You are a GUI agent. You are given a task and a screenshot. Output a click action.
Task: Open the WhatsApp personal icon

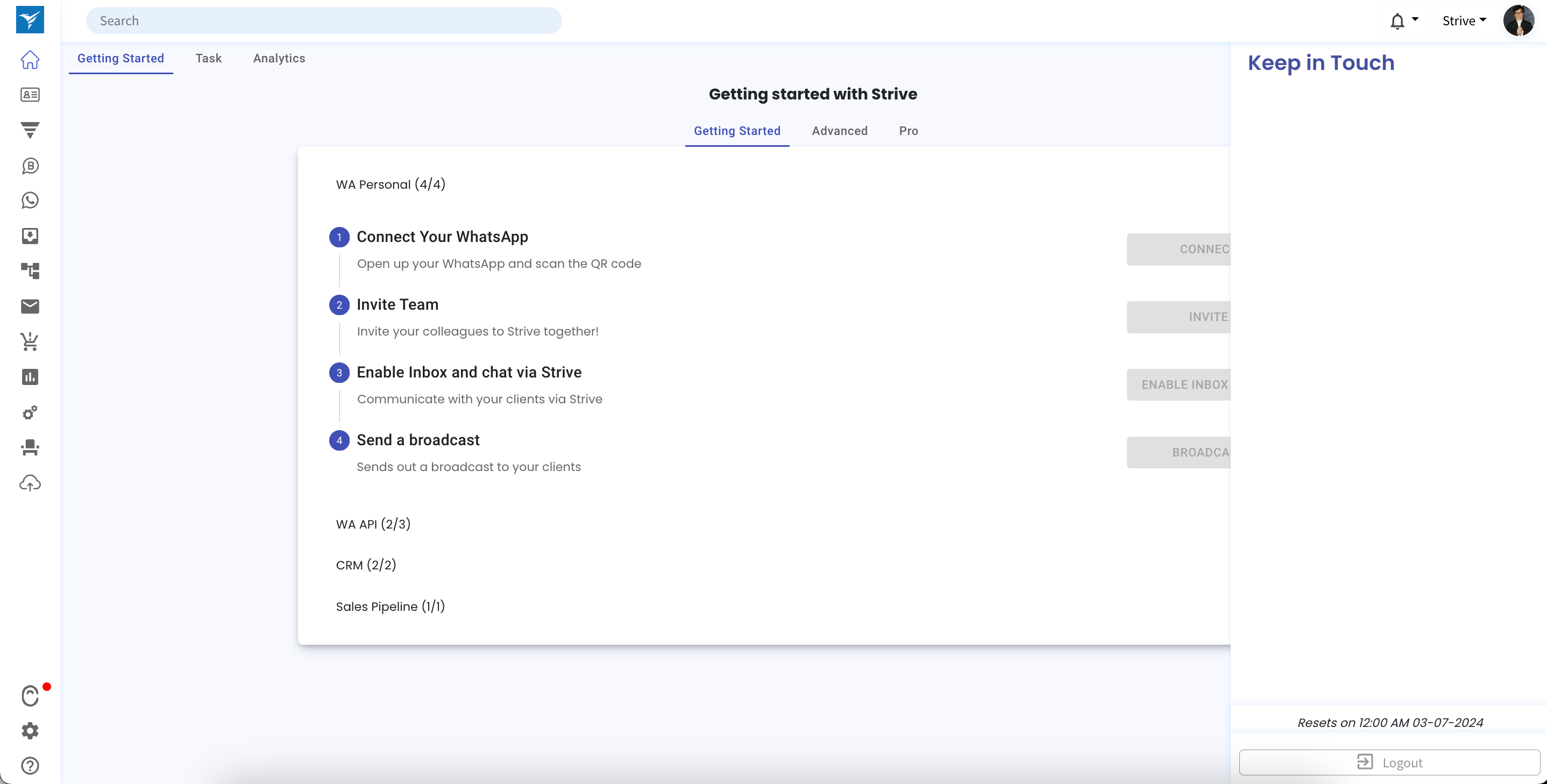(x=30, y=201)
